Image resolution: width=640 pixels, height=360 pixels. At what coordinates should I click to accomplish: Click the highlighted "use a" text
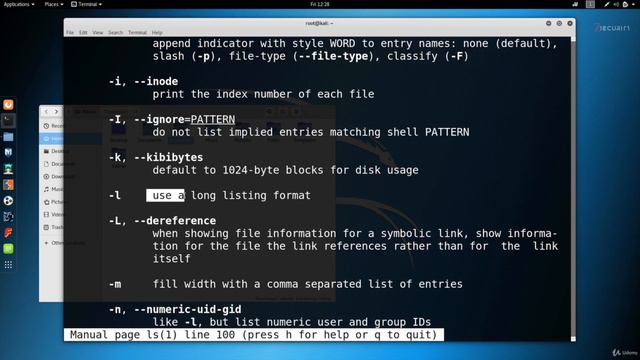coord(165,195)
